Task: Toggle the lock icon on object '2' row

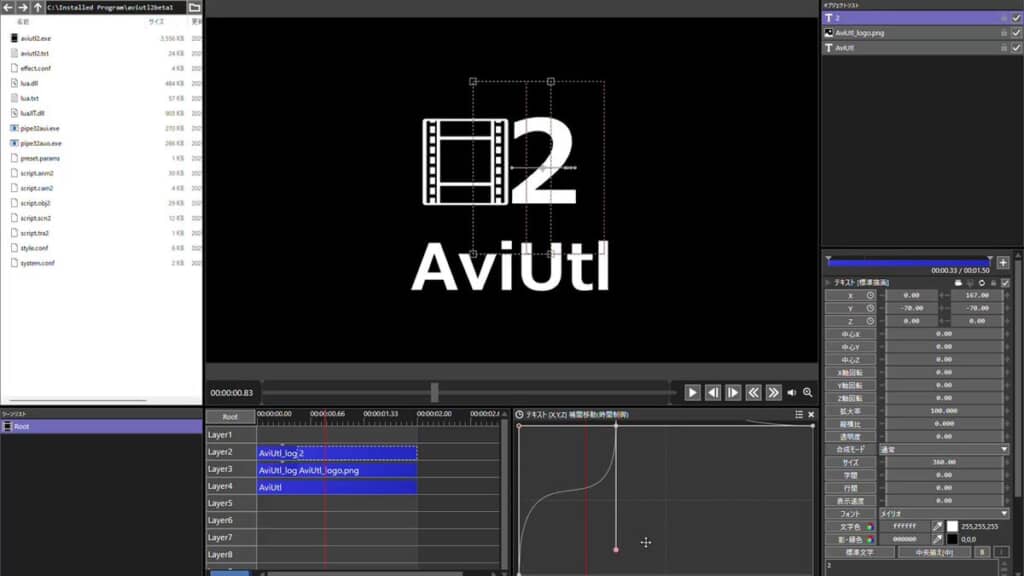Action: [1004, 18]
